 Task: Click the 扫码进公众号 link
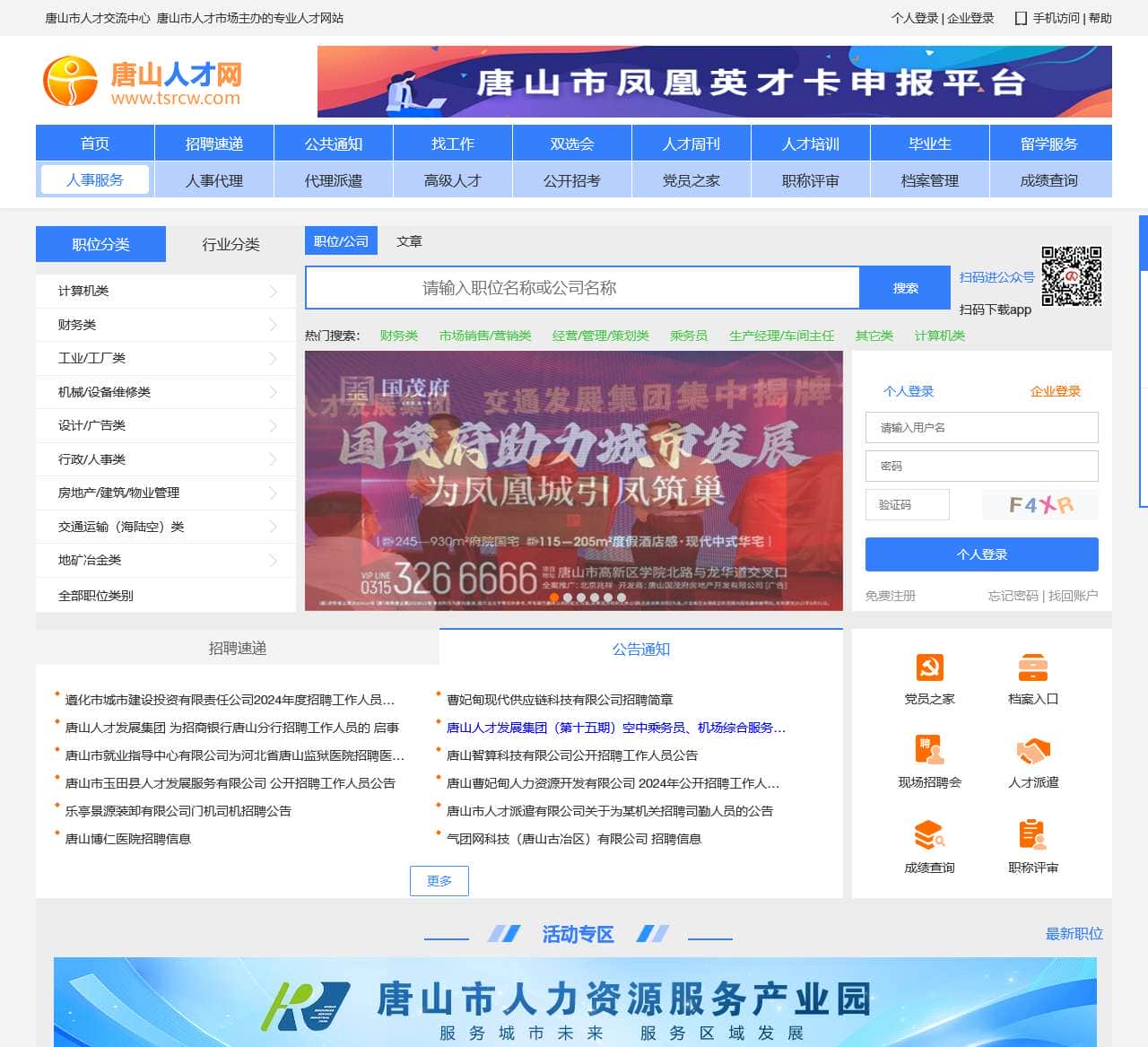click(997, 277)
